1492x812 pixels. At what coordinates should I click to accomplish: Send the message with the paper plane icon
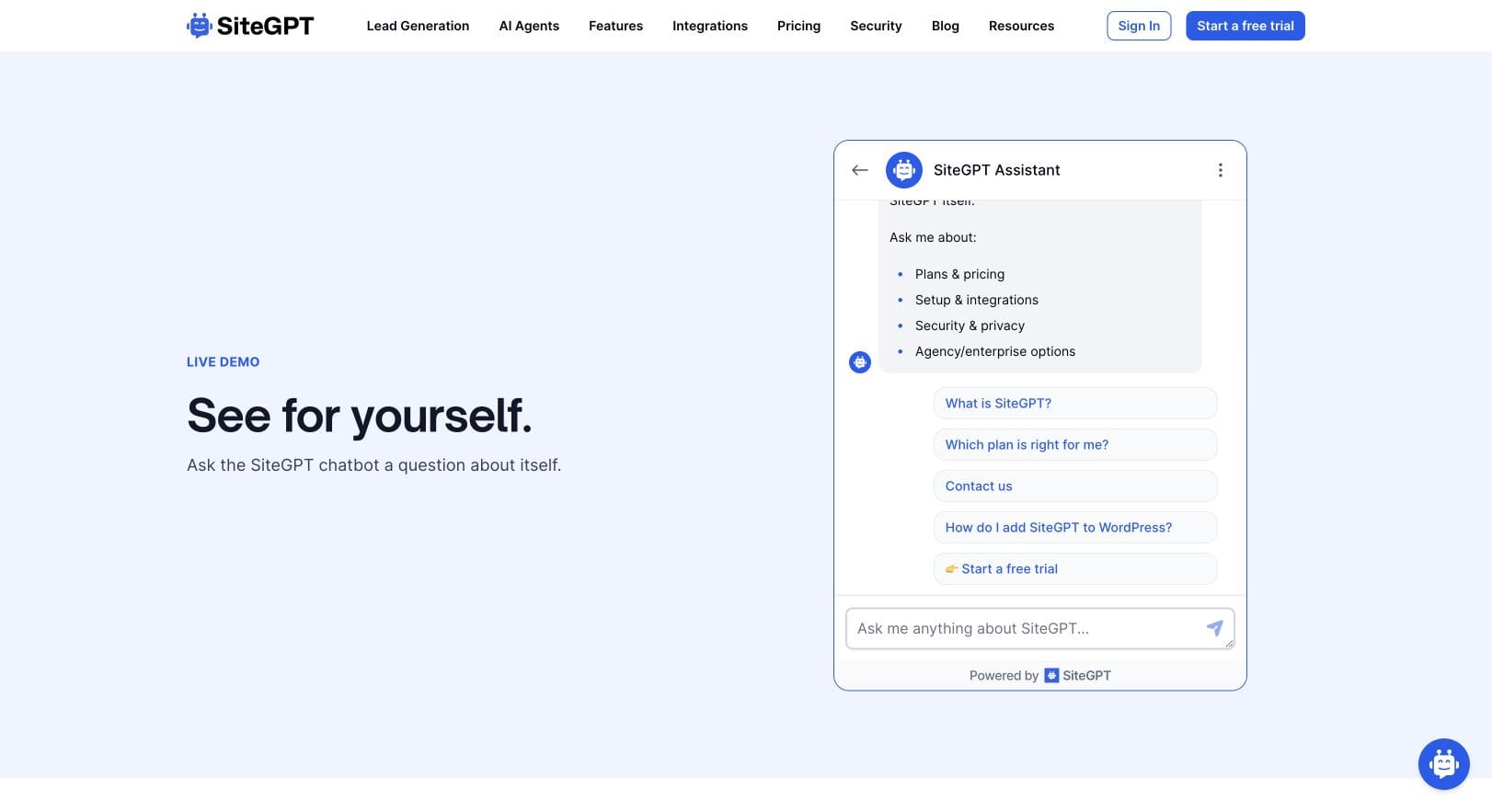(1214, 628)
